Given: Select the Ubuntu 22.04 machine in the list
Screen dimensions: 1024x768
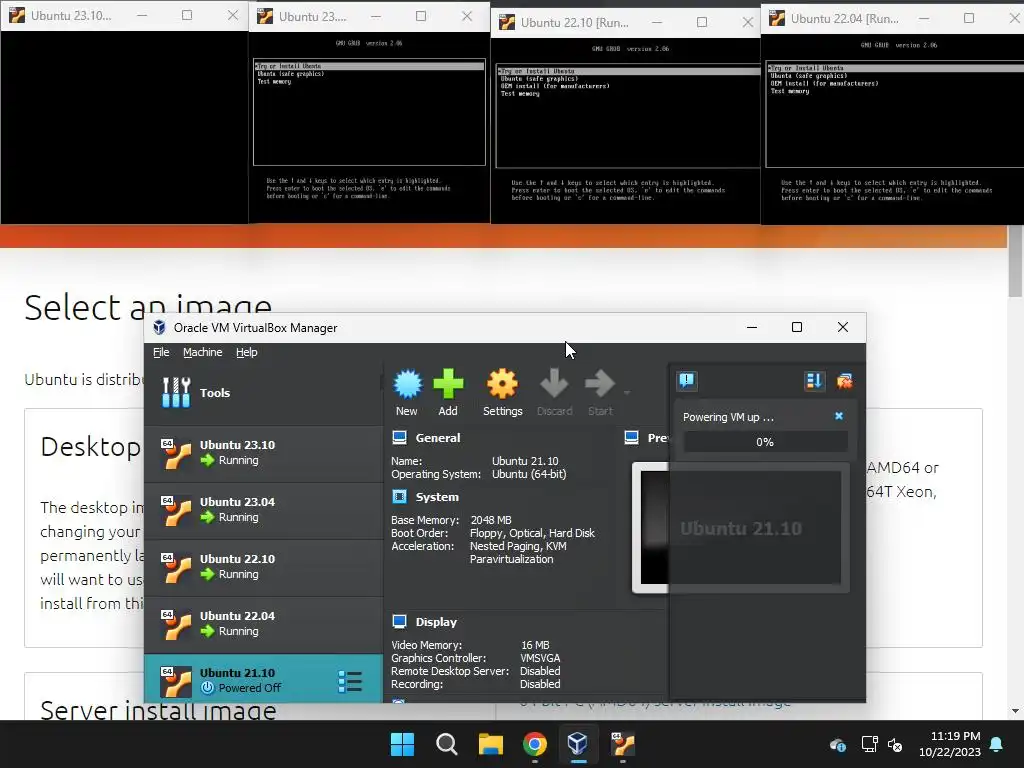Looking at the screenshot, I should point(263,624).
